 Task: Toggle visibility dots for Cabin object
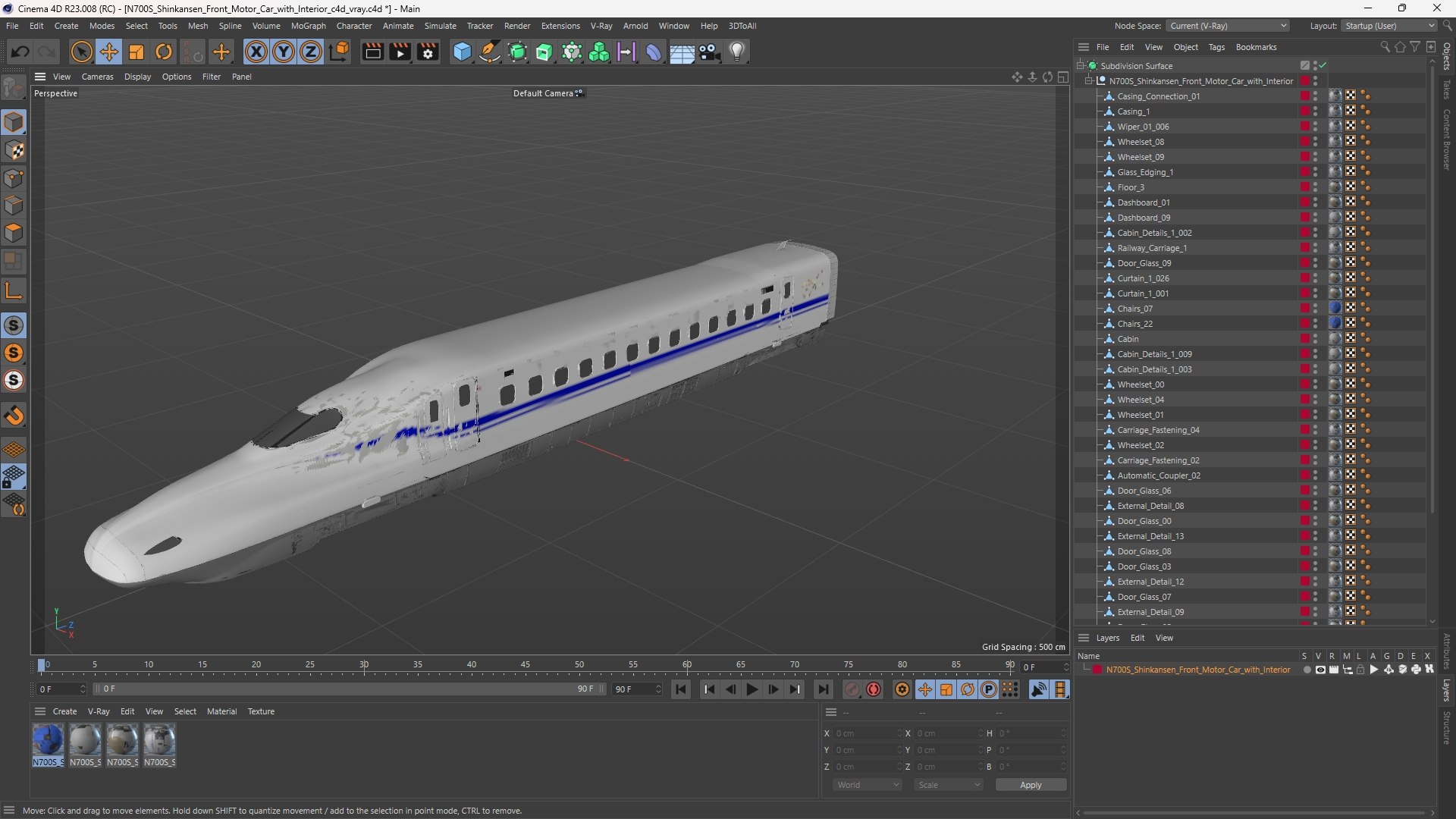tap(1316, 339)
